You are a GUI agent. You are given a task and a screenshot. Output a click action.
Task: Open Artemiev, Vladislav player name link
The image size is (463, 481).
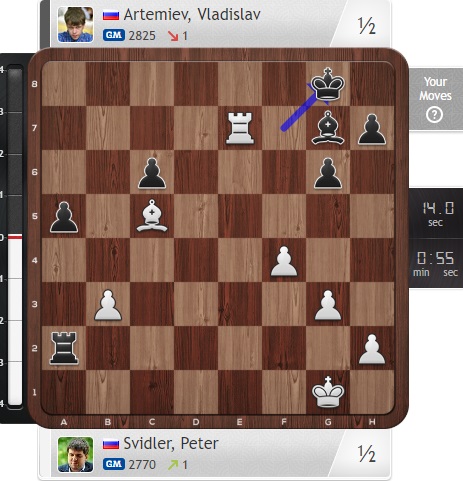pyautogui.click(x=192, y=15)
